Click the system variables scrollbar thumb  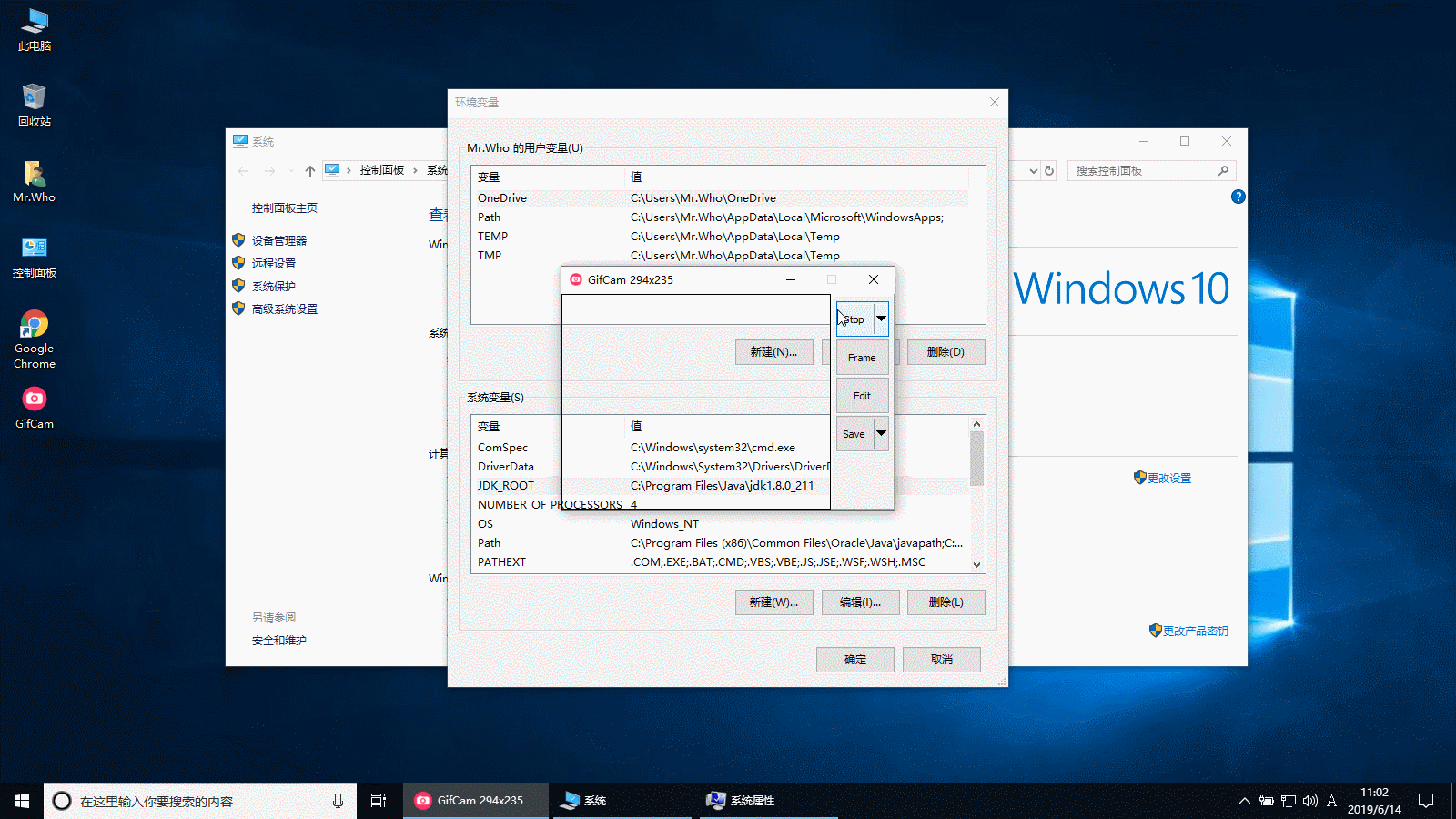(x=976, y=459)
